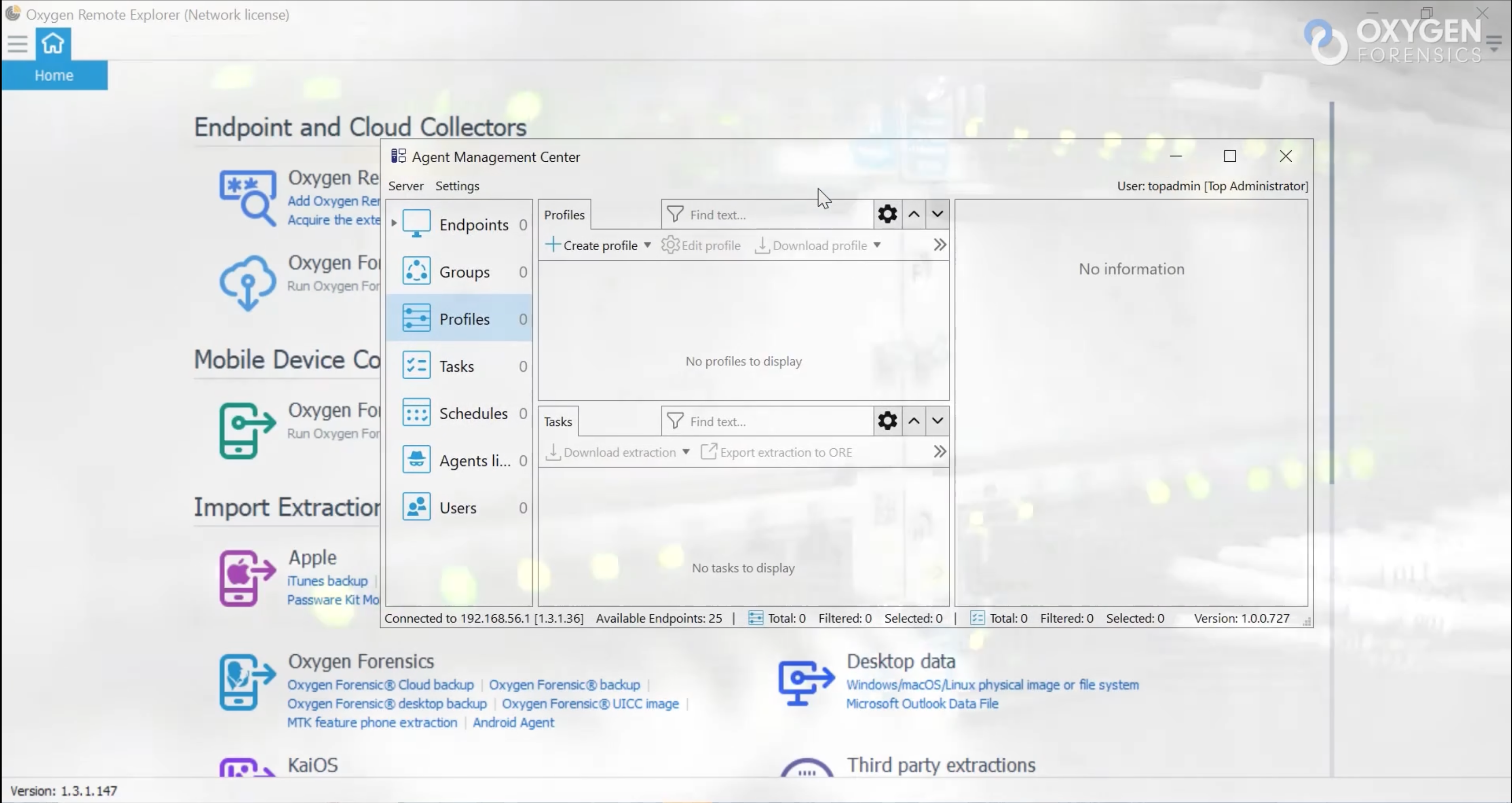Open the Tasks section in sidebar
The image size is (1512, 803).
[x=459, y=366]
